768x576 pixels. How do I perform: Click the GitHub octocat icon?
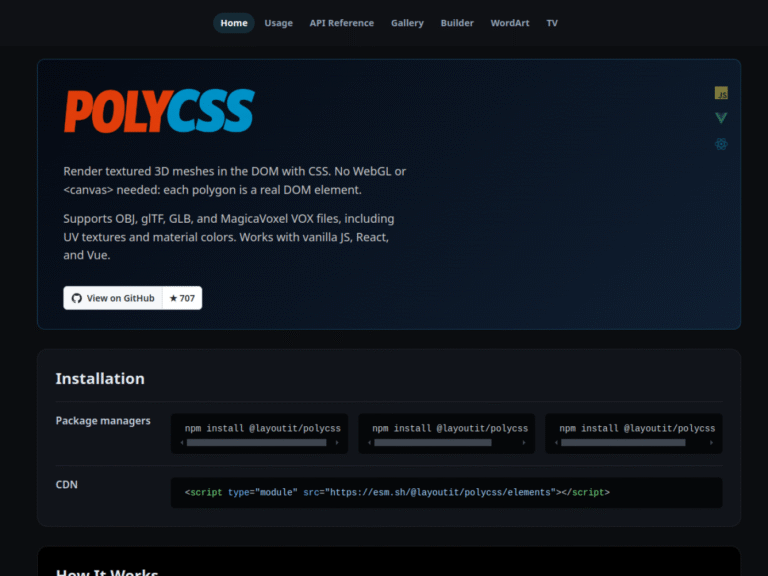[76, 298]
